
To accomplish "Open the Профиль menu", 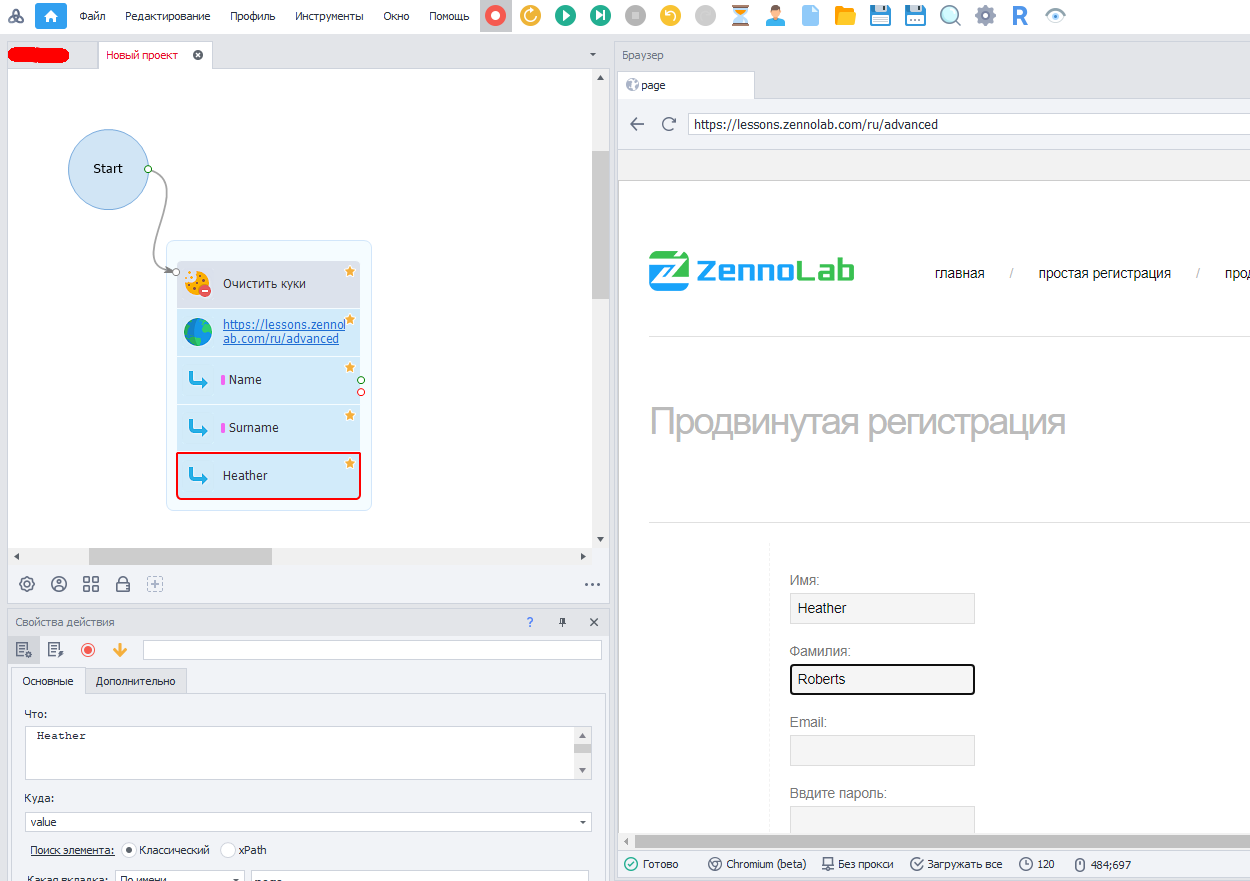I will (x=253, y=16).
